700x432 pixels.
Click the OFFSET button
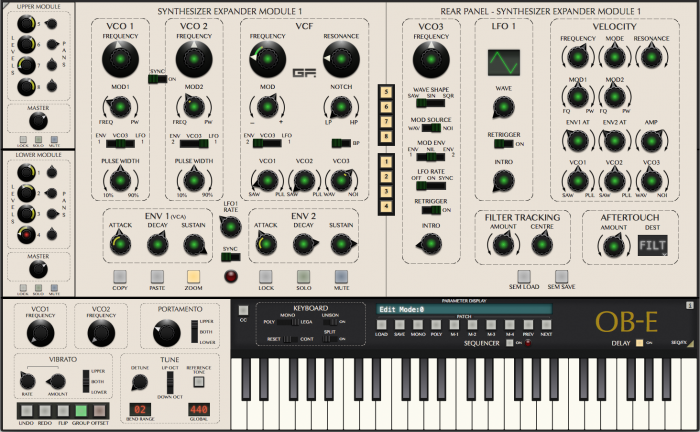pyautogui.click(x=99, y=411)
